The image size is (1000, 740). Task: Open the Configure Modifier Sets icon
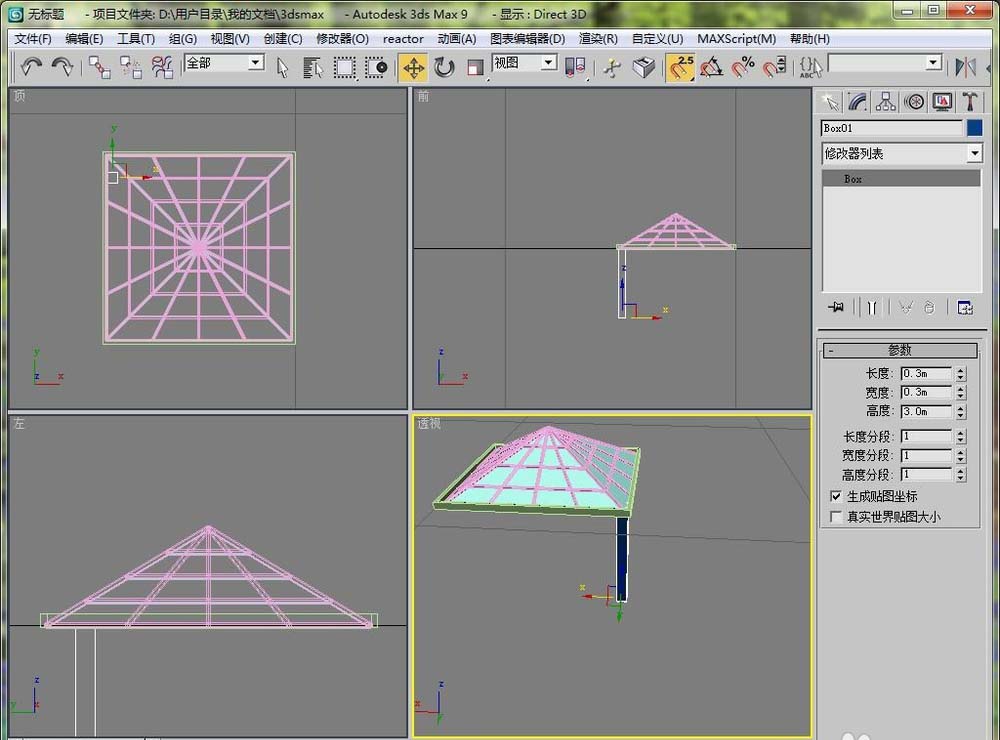click(965, 308)
